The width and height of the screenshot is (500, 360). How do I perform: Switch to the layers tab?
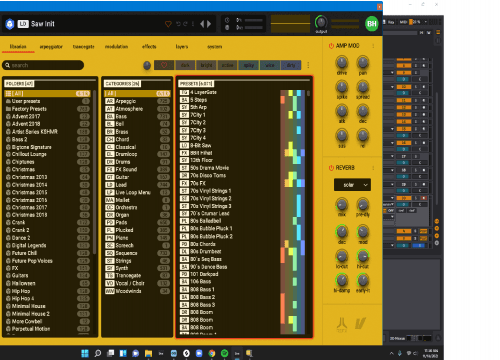(x=182, y=47)
